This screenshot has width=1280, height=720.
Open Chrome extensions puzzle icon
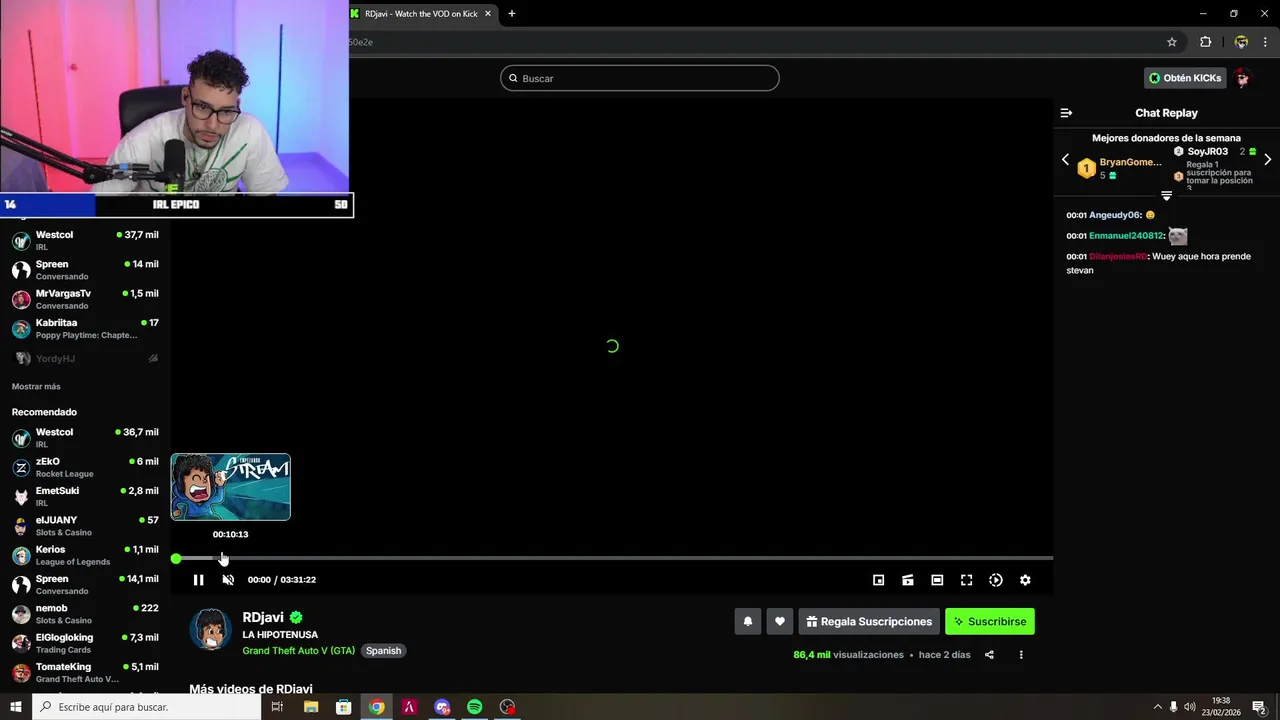(1205, 42)
